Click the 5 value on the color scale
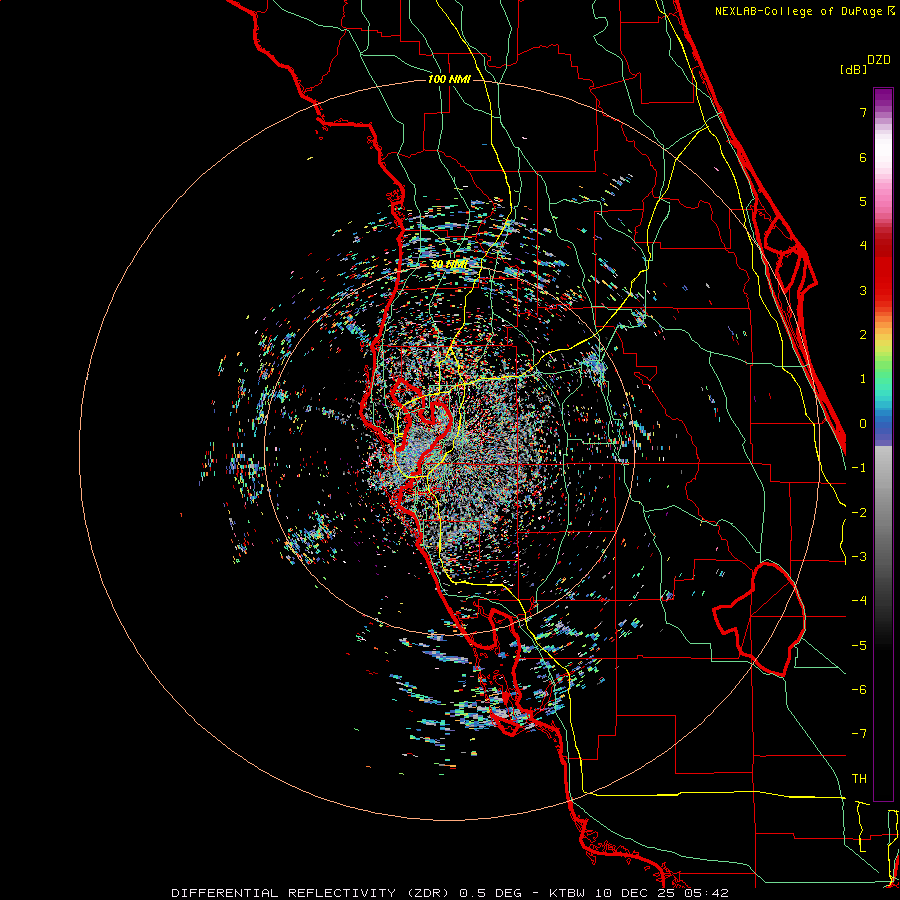Image resolution: width=900 pixels, height=900 pixels. point(863,201)
